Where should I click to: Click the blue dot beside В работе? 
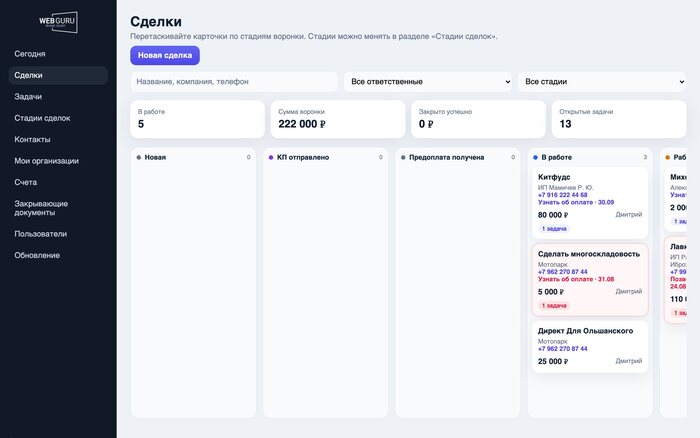tap(535, 157)
